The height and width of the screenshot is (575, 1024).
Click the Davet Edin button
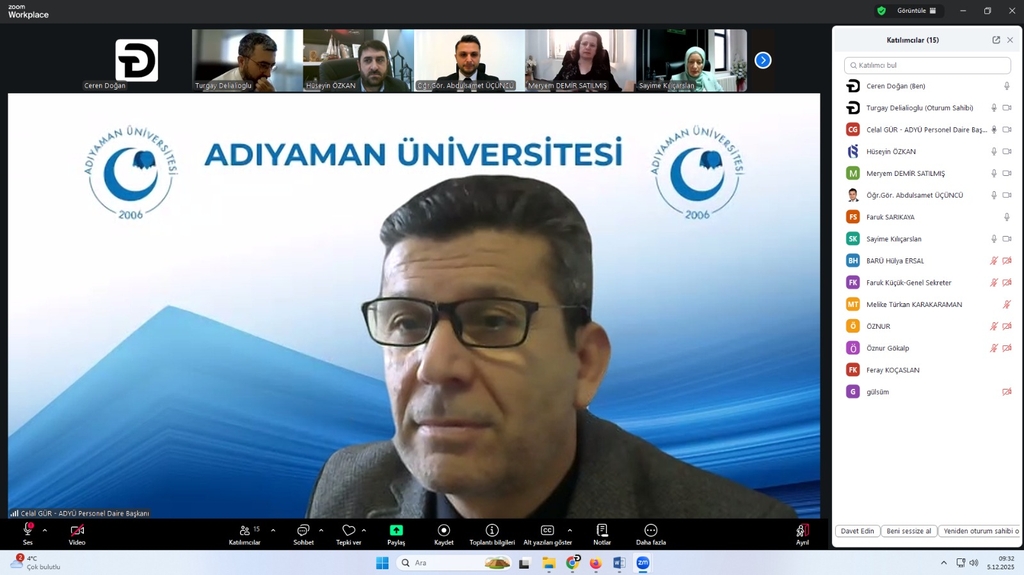857,531
